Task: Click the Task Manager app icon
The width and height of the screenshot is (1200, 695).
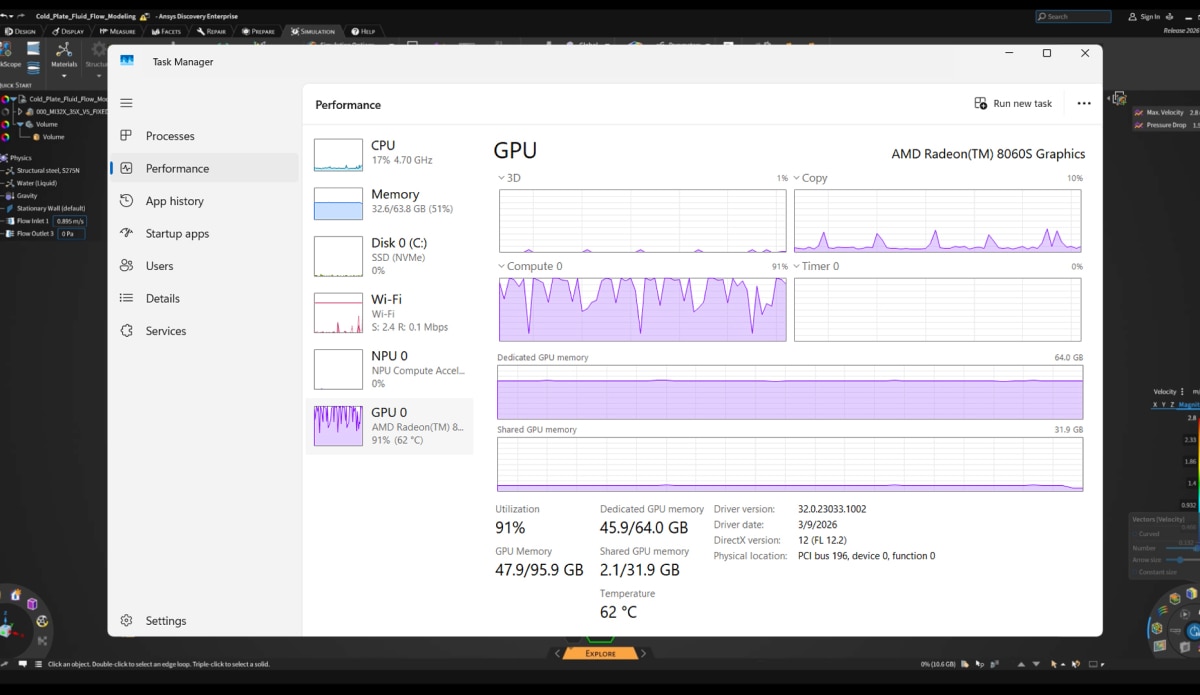Action: [126, 61]
